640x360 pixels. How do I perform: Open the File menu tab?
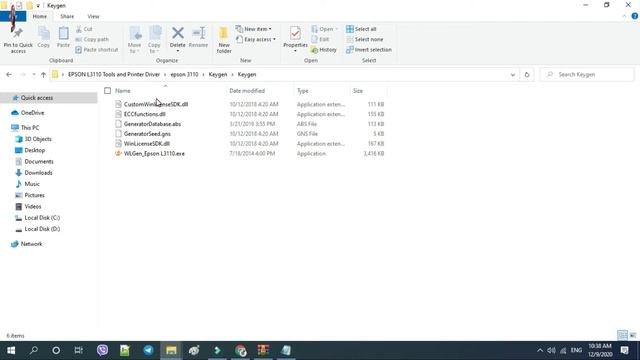13,16
